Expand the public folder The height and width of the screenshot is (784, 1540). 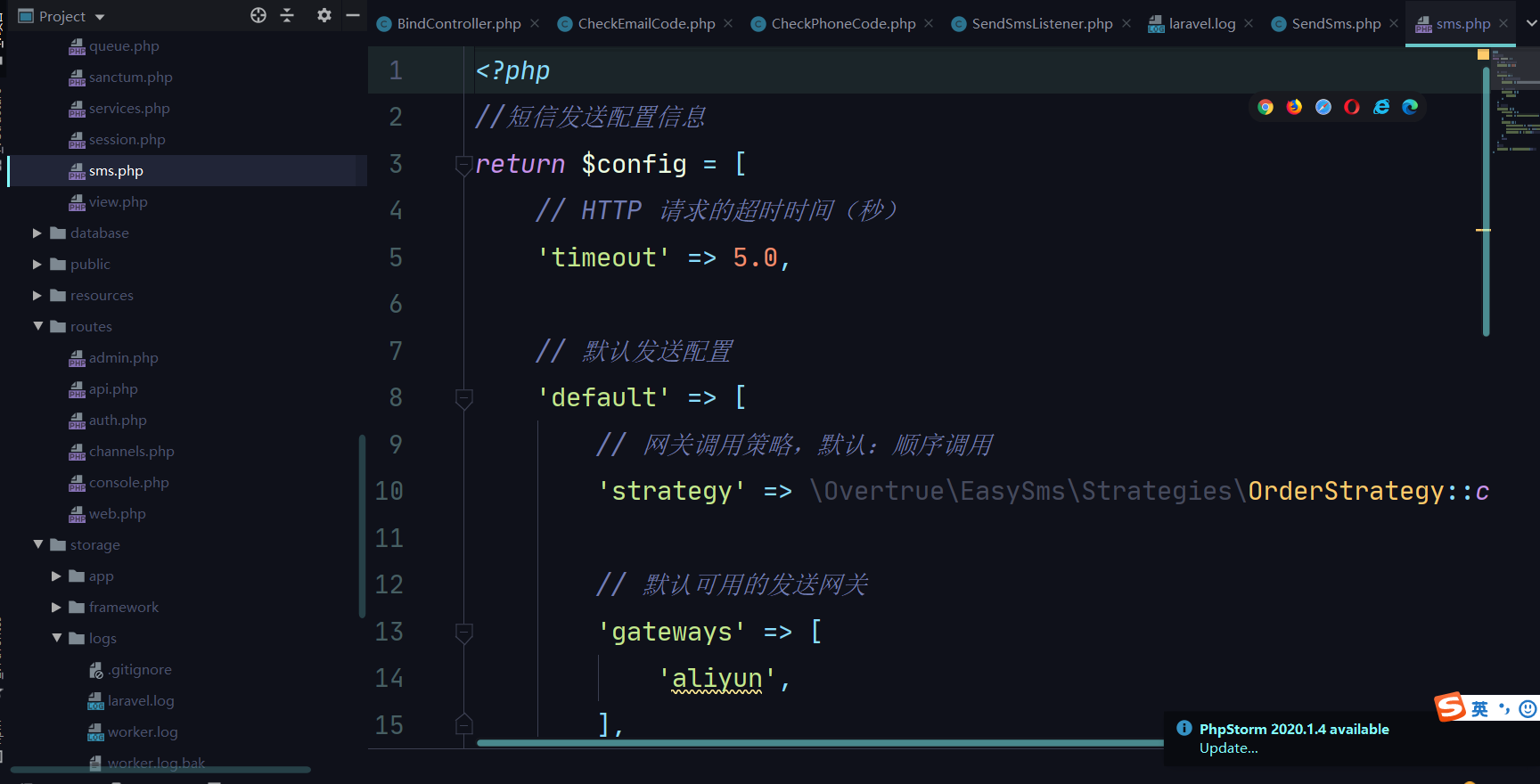pos(37,265)
